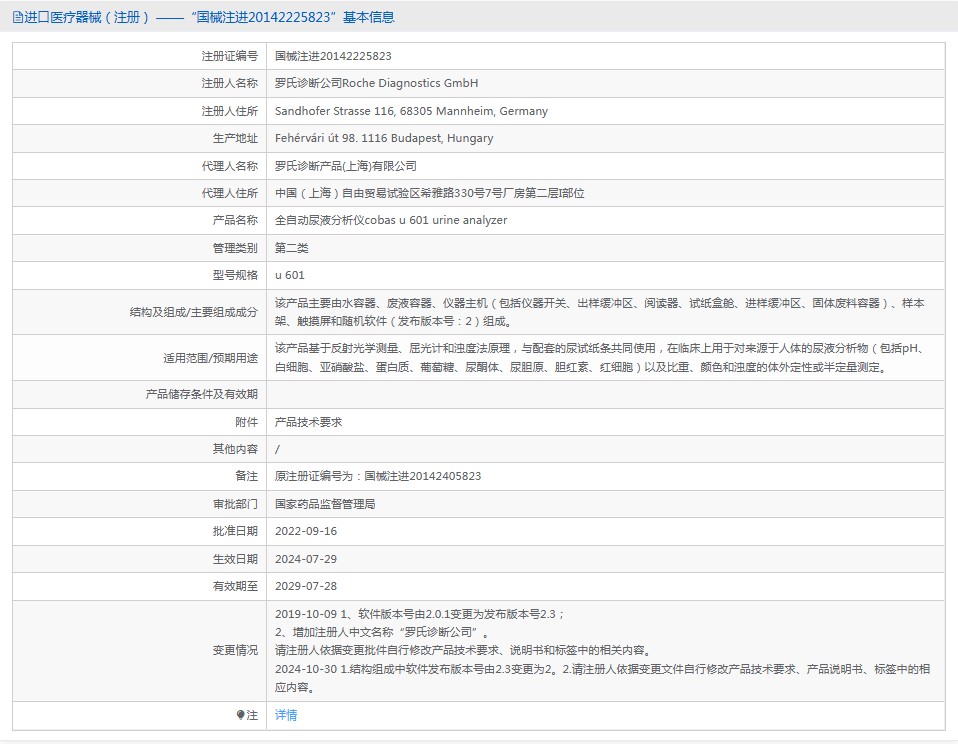Click the 批准日期 label
The width and height of the screenshot is (958, 744).
click(x=235, y=531)
